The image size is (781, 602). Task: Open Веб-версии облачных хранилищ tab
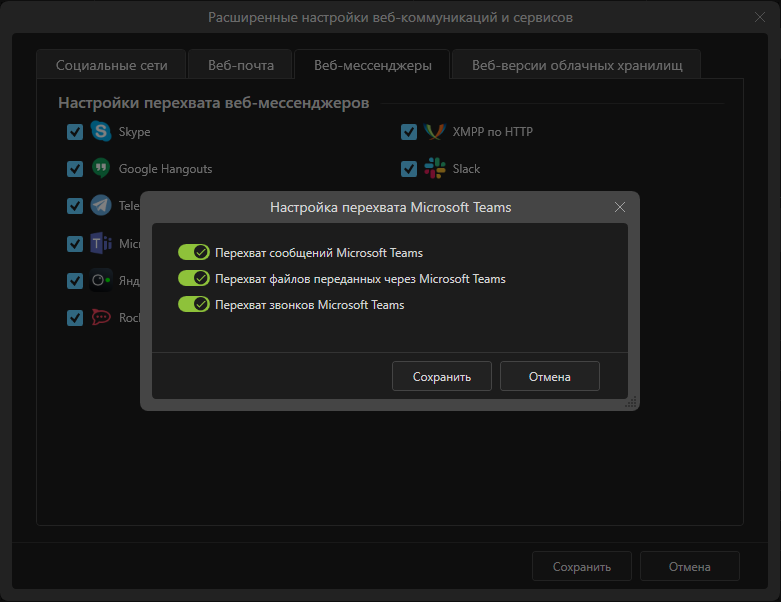pos(577,65)
